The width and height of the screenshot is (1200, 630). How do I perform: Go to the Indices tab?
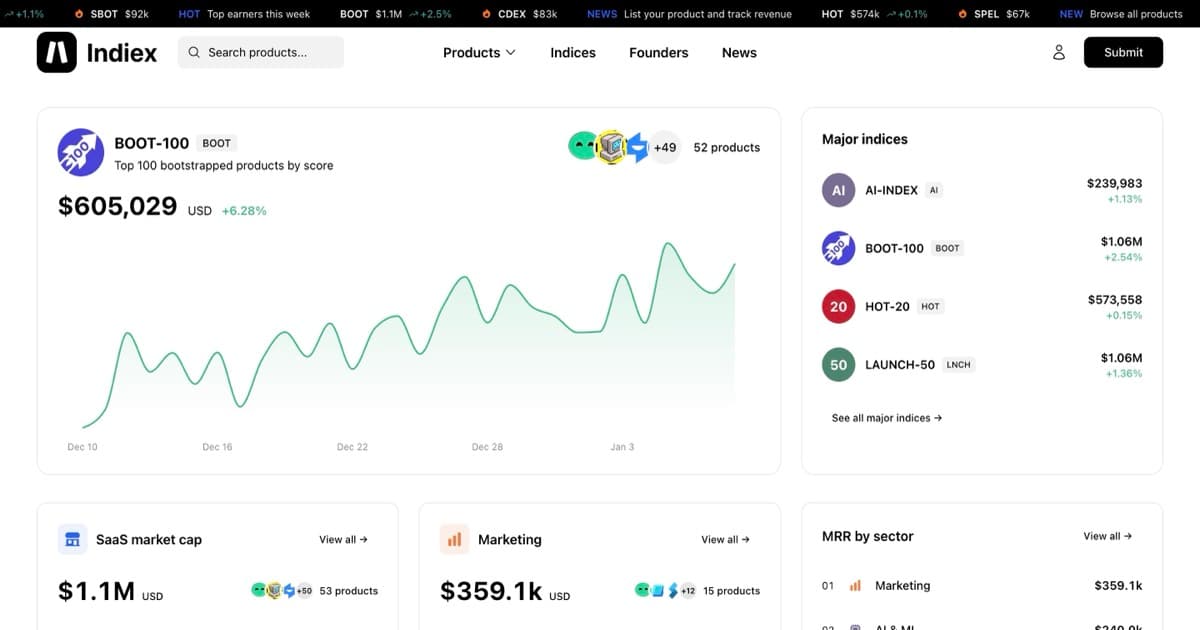click(572, 52)
